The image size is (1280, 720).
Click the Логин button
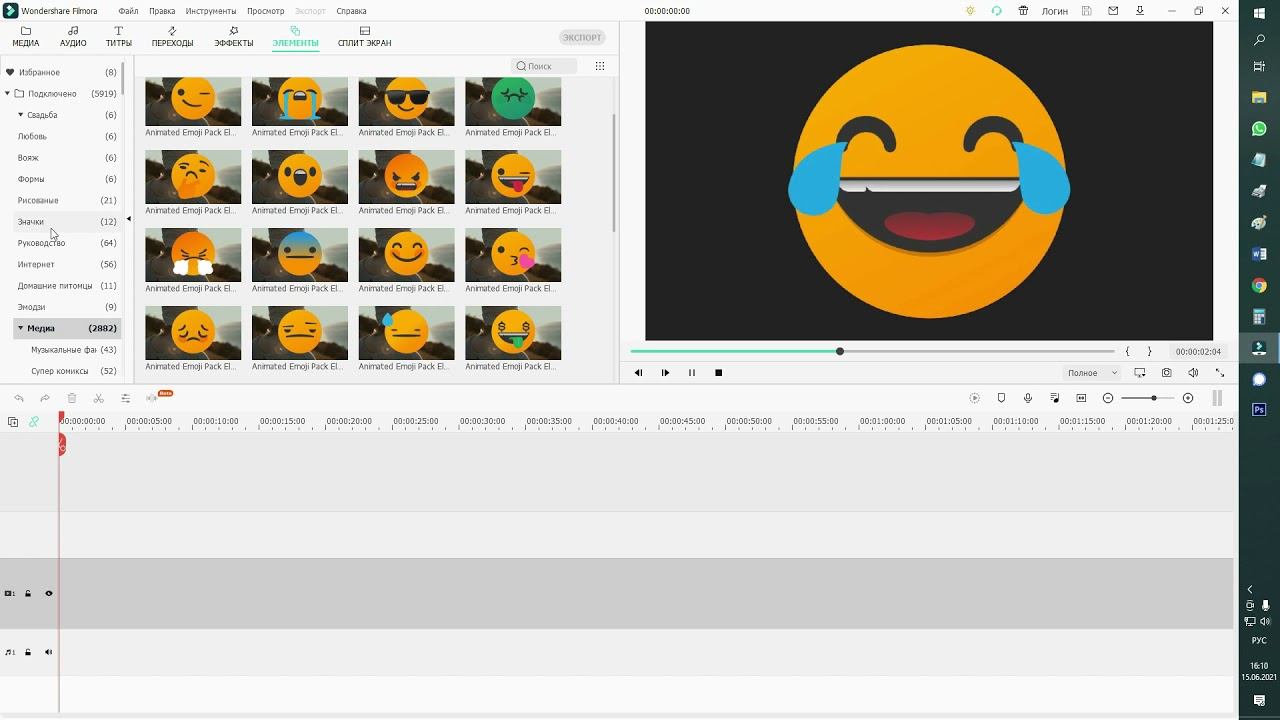[1055, 11]
